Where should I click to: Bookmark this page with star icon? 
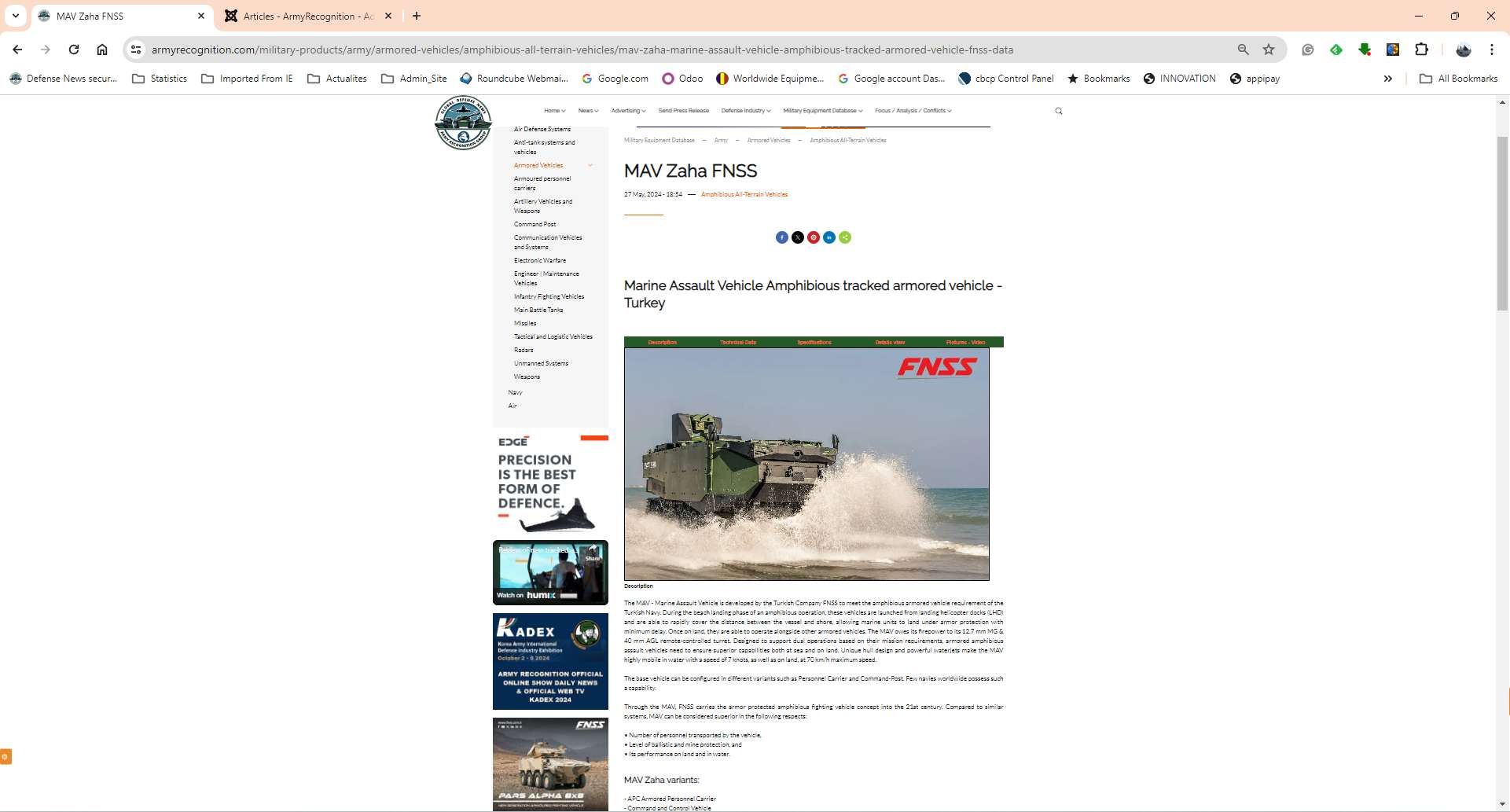1269,50
